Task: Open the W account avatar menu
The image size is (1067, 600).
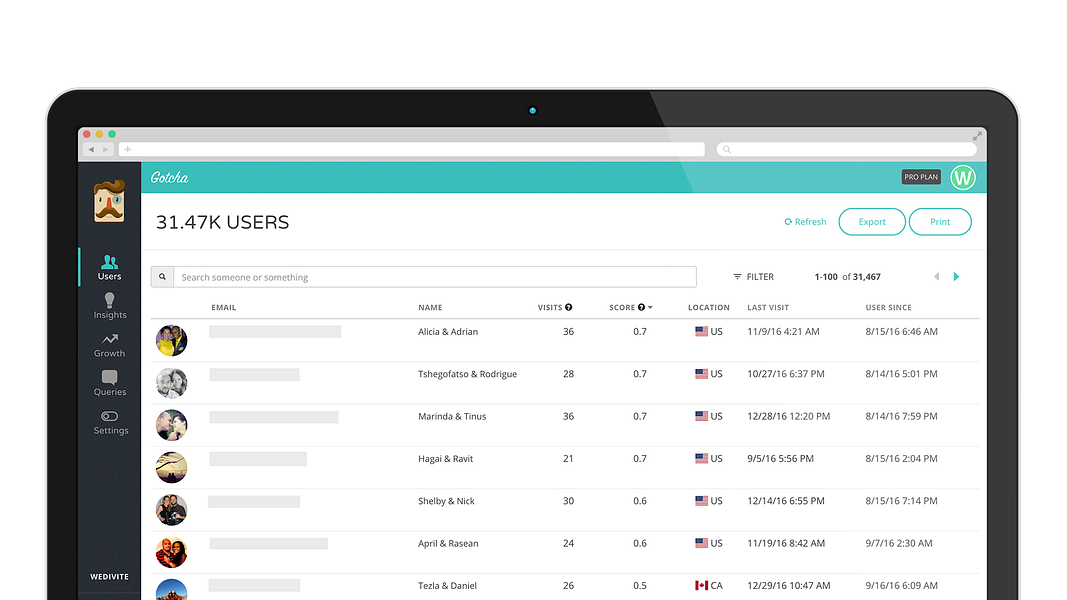Action: tap(963, 178)
